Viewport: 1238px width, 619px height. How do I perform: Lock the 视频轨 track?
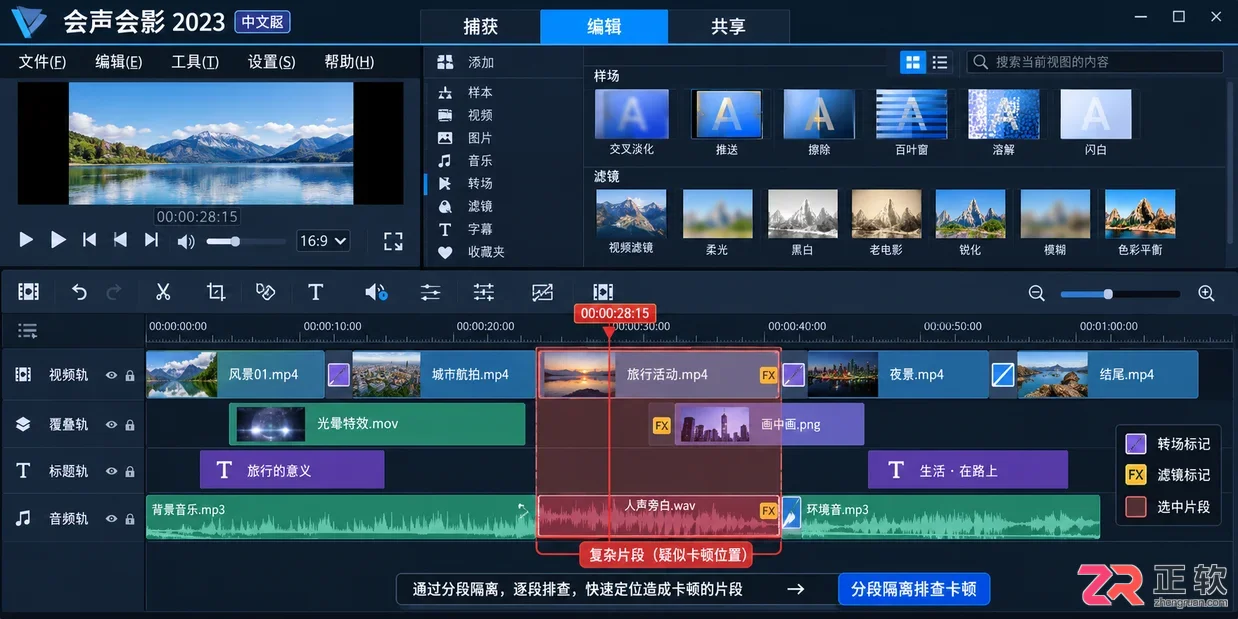(130, 376)
